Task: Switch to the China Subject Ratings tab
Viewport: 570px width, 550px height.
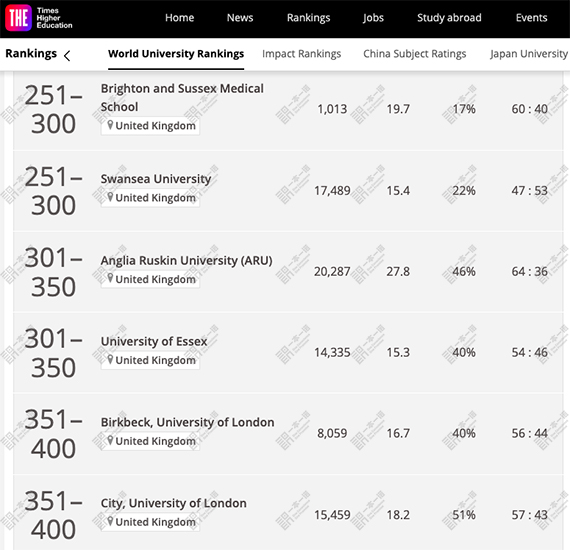Action: point(414,54)
